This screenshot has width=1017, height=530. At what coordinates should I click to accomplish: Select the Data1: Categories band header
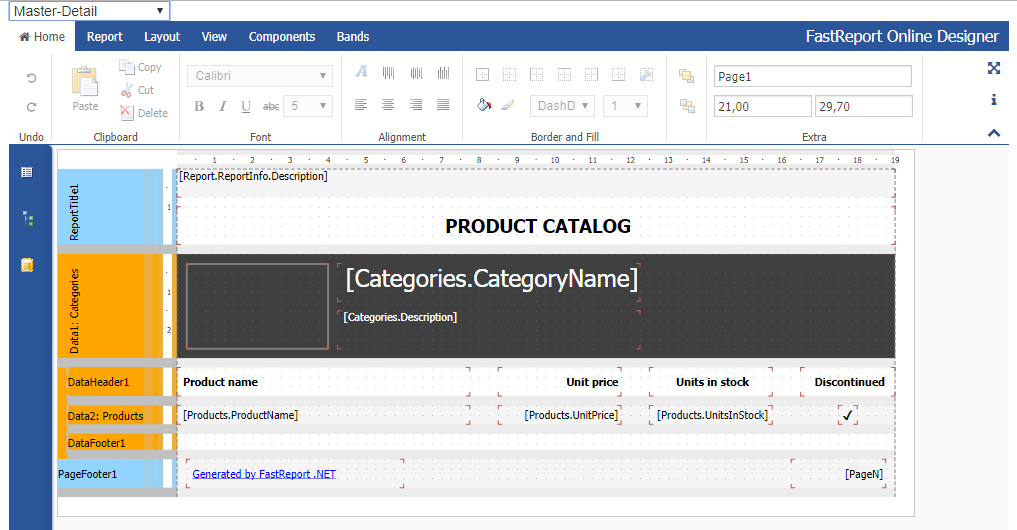pyautogui.click(x=110, y=306)
